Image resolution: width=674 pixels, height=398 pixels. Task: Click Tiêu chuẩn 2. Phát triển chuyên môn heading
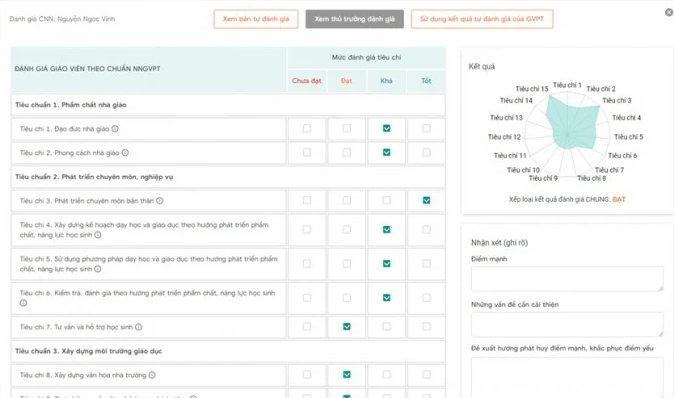coord(94,177)
